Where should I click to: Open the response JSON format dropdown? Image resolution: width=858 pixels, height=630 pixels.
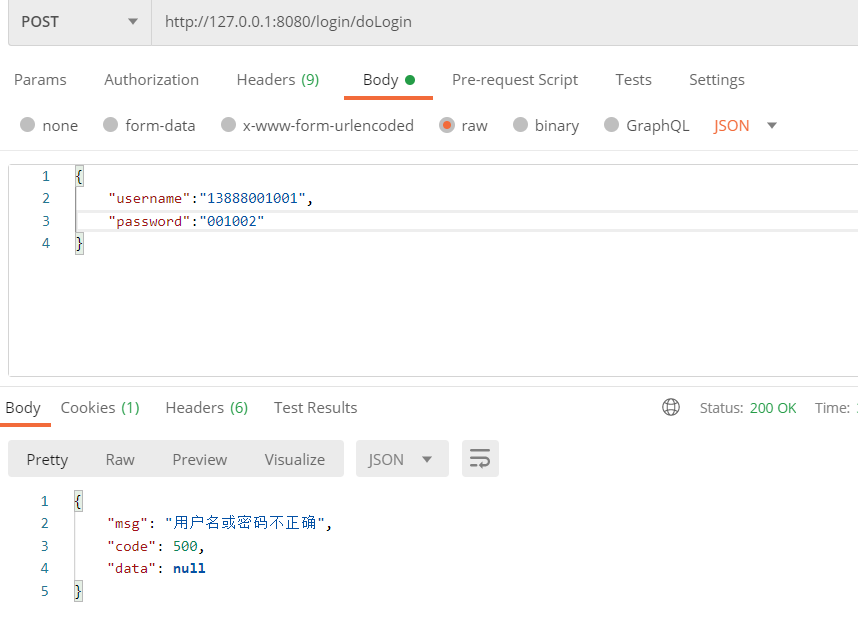point(402,459)
